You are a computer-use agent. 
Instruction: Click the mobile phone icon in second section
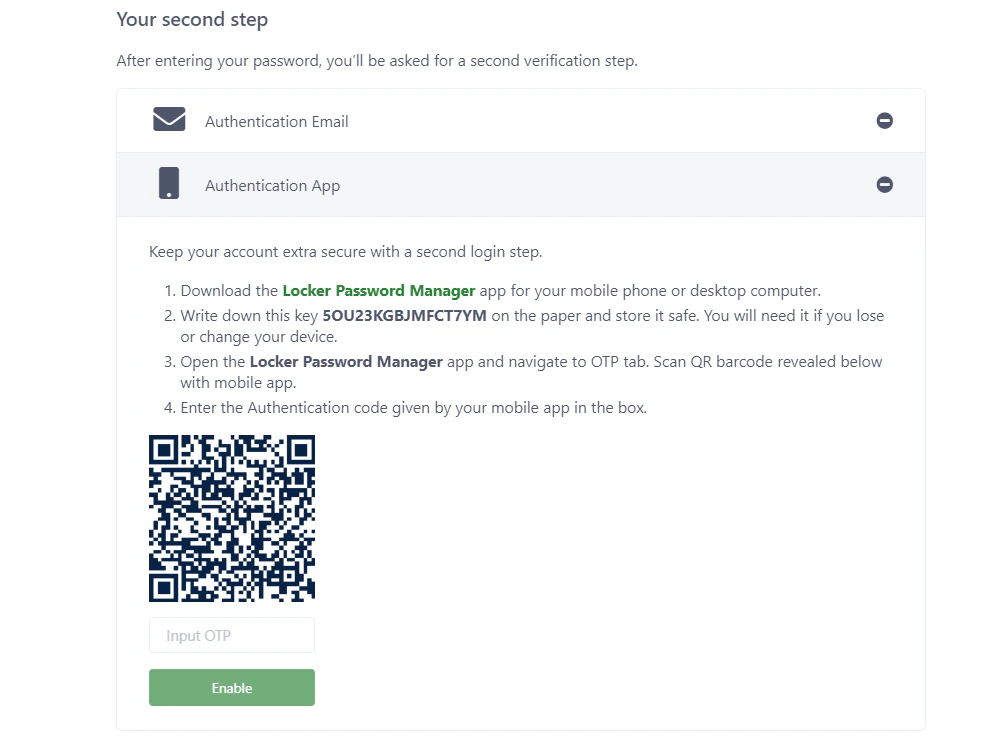[168, 184]
